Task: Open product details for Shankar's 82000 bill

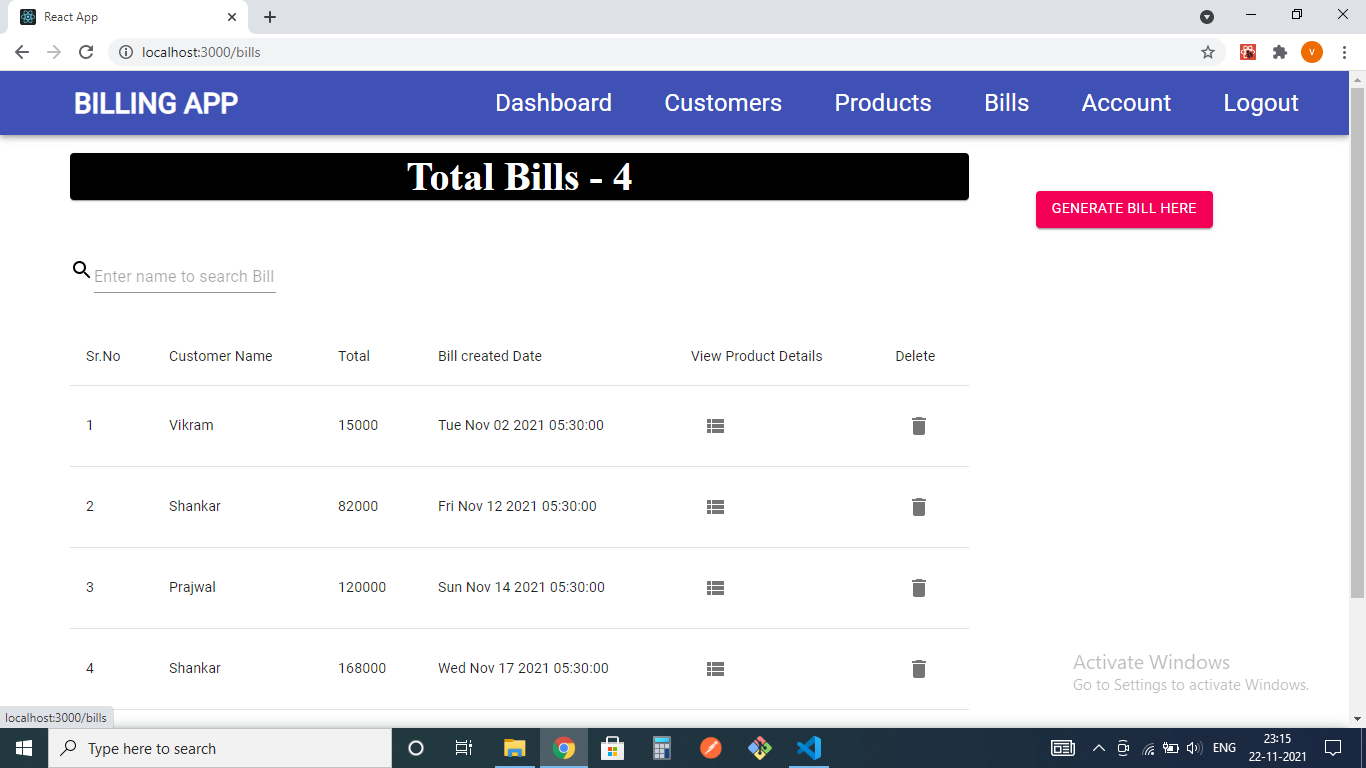Action: pos(715,506)
